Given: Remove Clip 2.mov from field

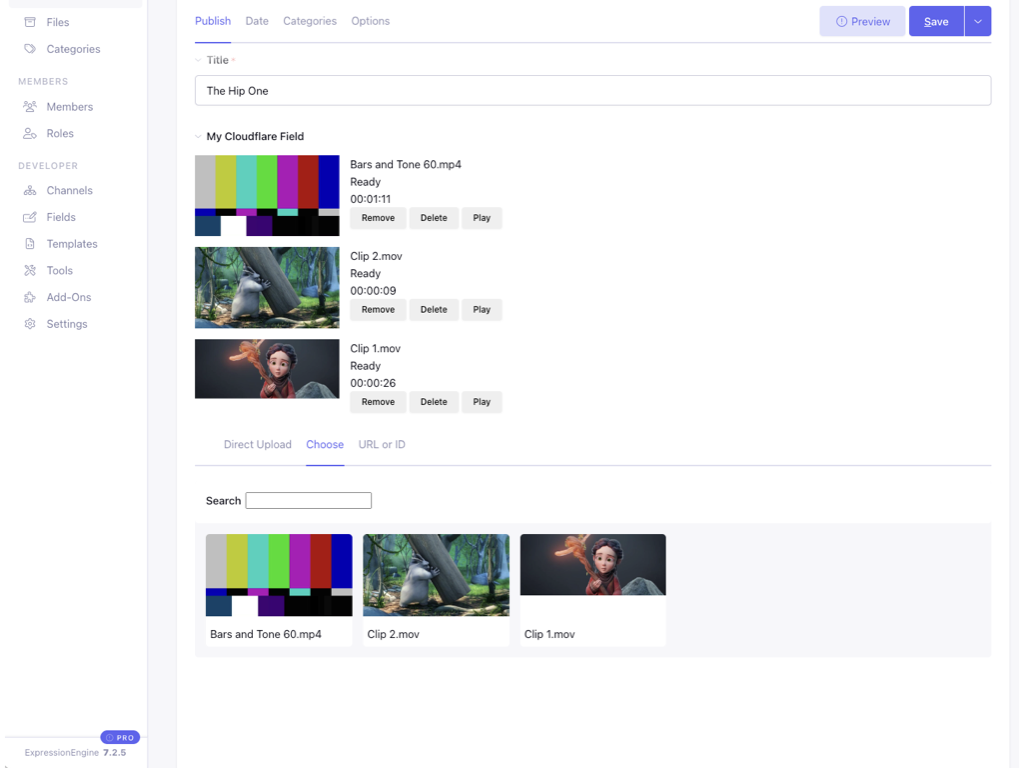Looking at the screenshot, I should pyautogui.click(x=378, y=310).
